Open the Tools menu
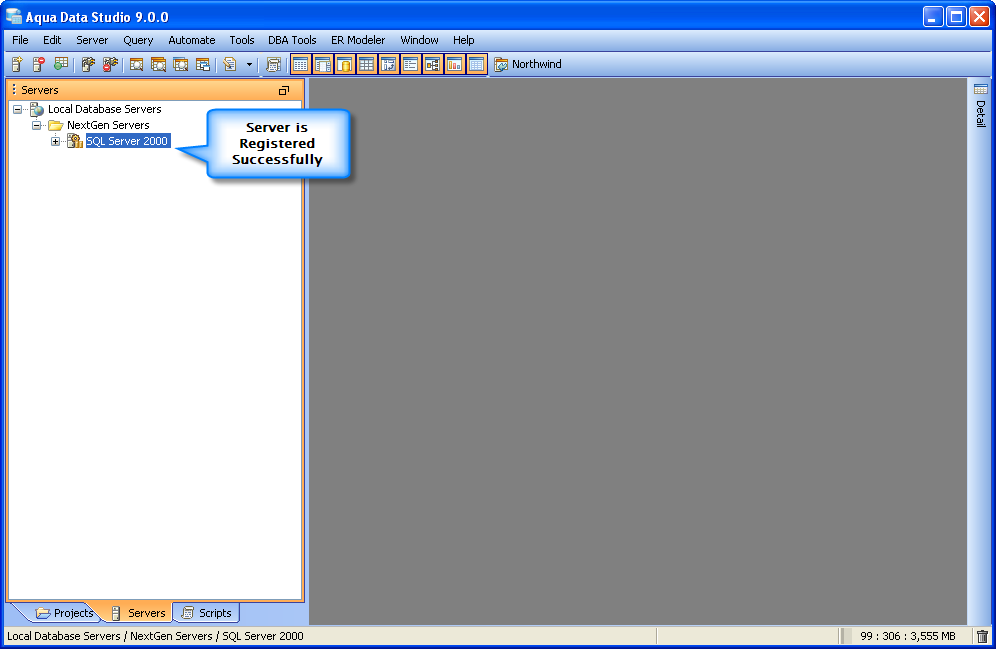This screenshot has height=649, width=996. coord(241,40)
